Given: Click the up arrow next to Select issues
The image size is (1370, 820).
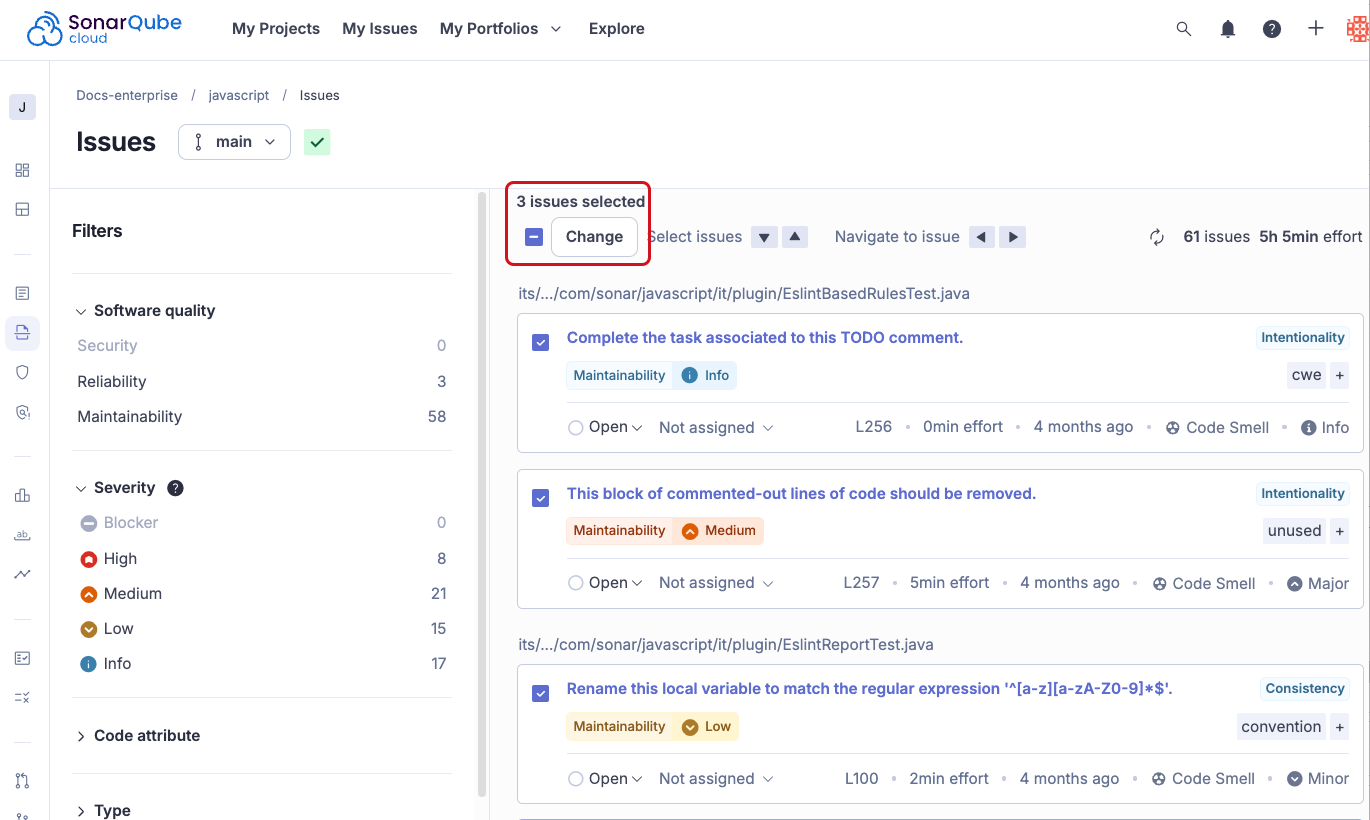Looking at the screenshot, I should pyautogui.click(x=795, y=237).
